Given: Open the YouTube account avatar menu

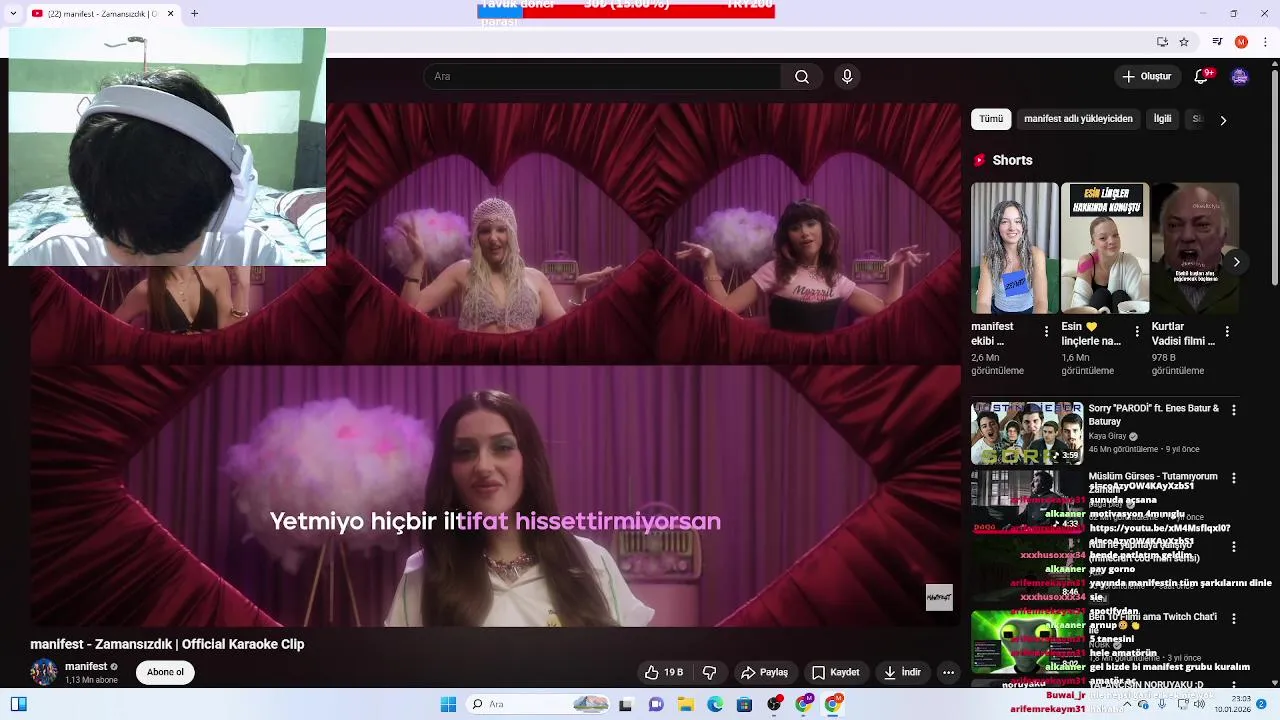Looking at the screenshot, I should point(1239,76).
